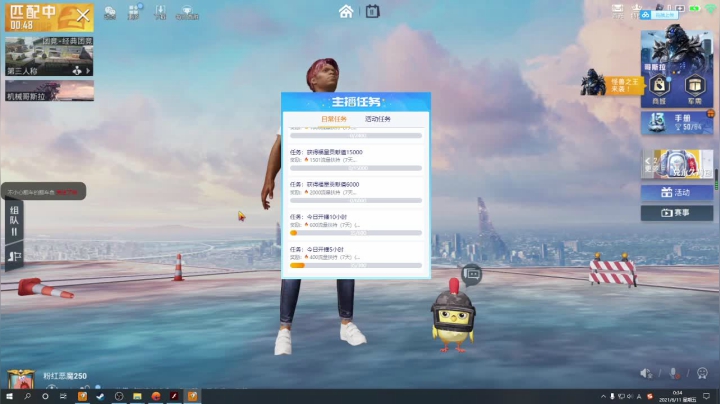
Task: Open the mail envelope icon at top right
Action: pyautogui.click(x=618, y=11)
